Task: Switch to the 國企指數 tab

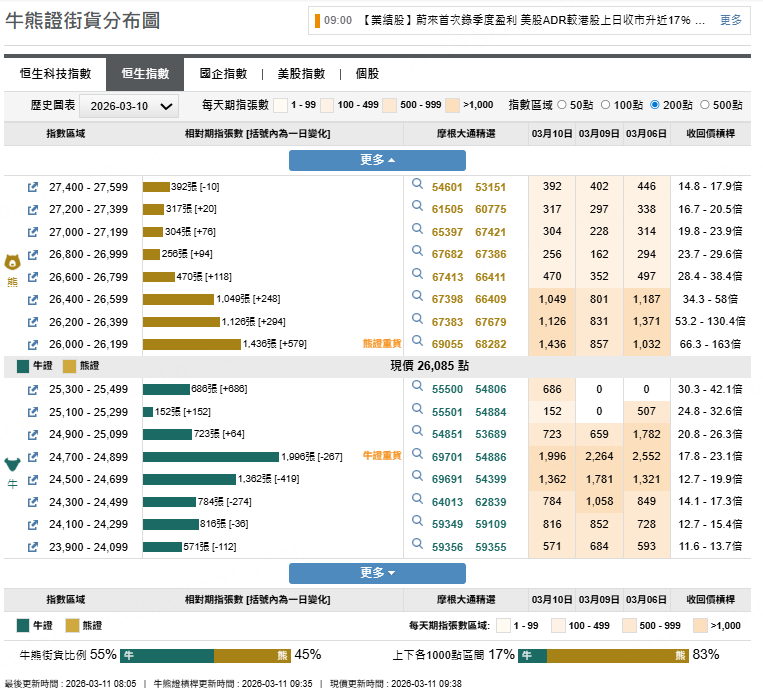Action: point(223,73)
